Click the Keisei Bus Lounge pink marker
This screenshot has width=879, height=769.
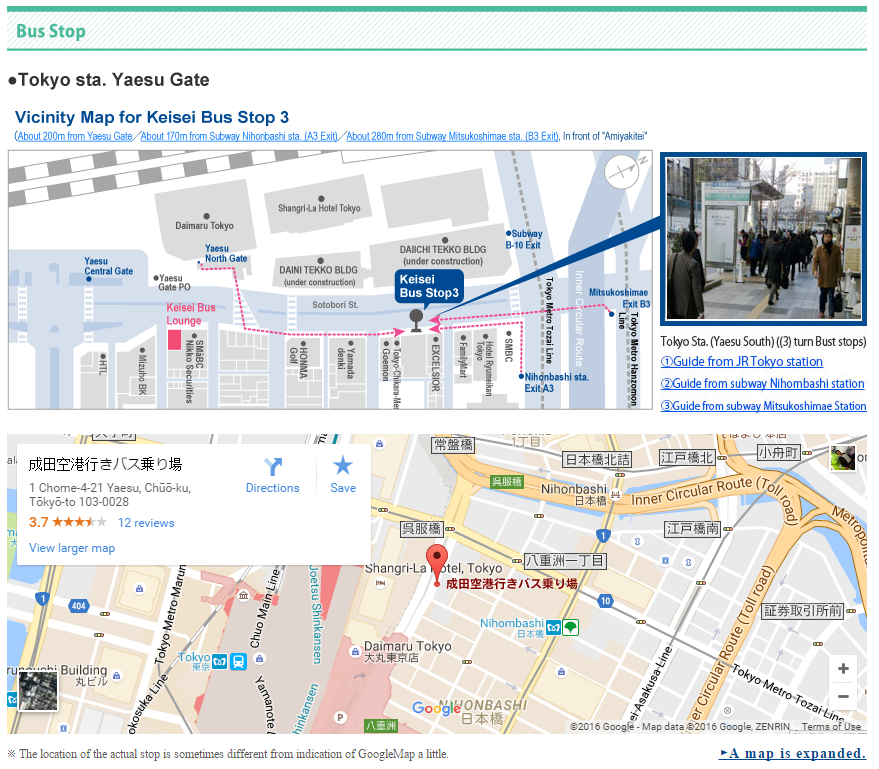pyautogui.click(x=174, y=340)
